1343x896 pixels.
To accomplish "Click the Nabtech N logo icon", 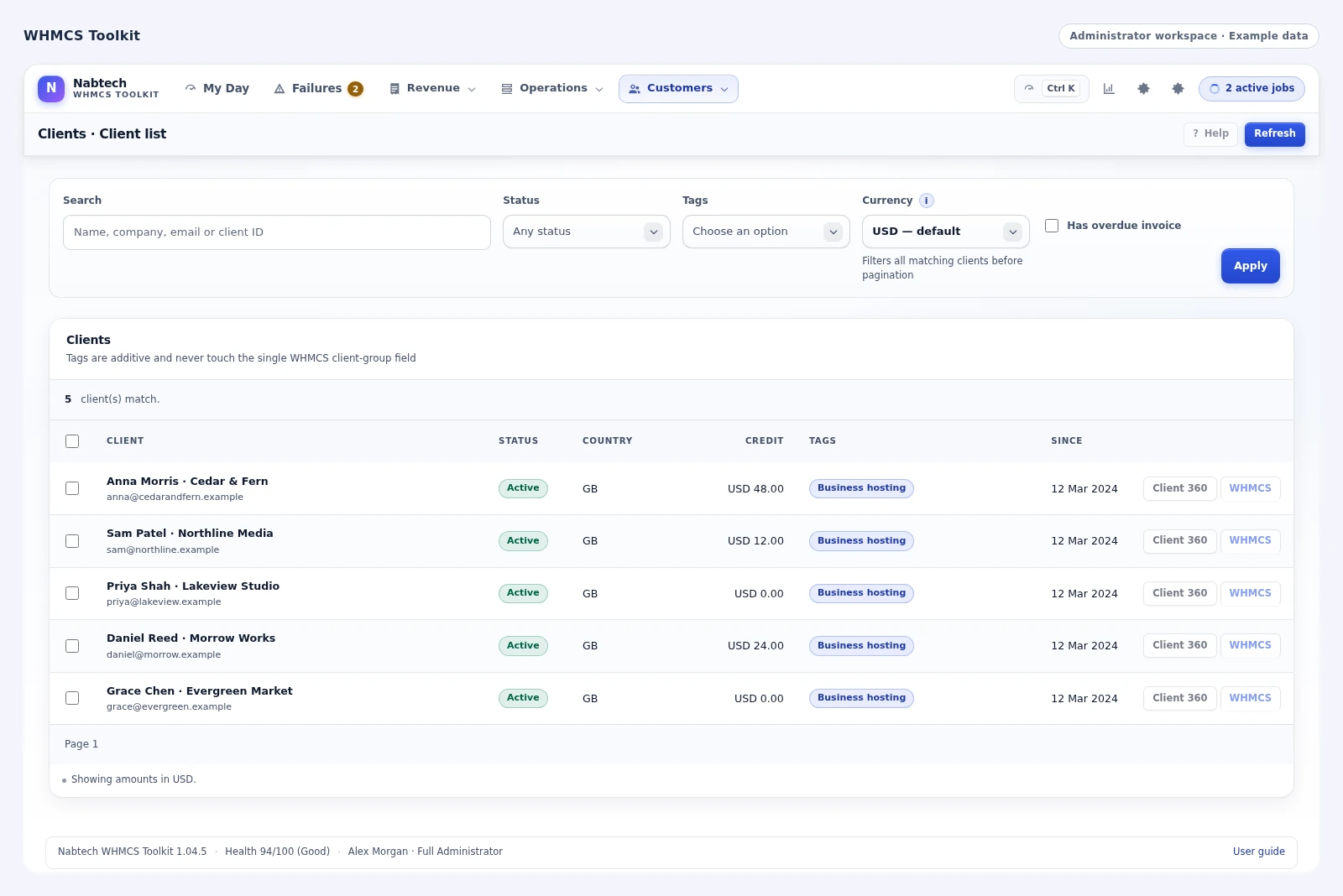I will pos(51,88).
